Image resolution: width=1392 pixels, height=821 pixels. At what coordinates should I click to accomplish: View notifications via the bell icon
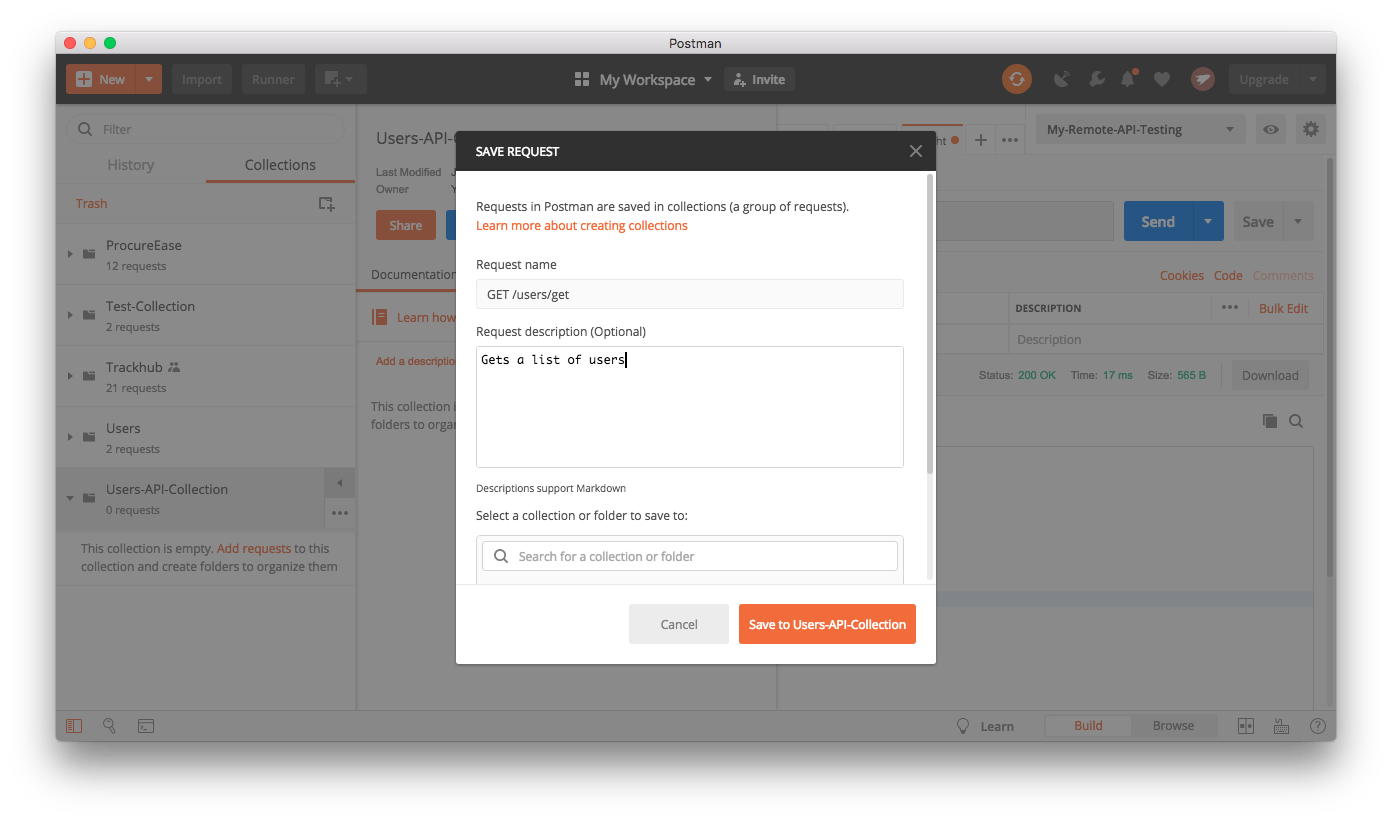pos(1129,79)
